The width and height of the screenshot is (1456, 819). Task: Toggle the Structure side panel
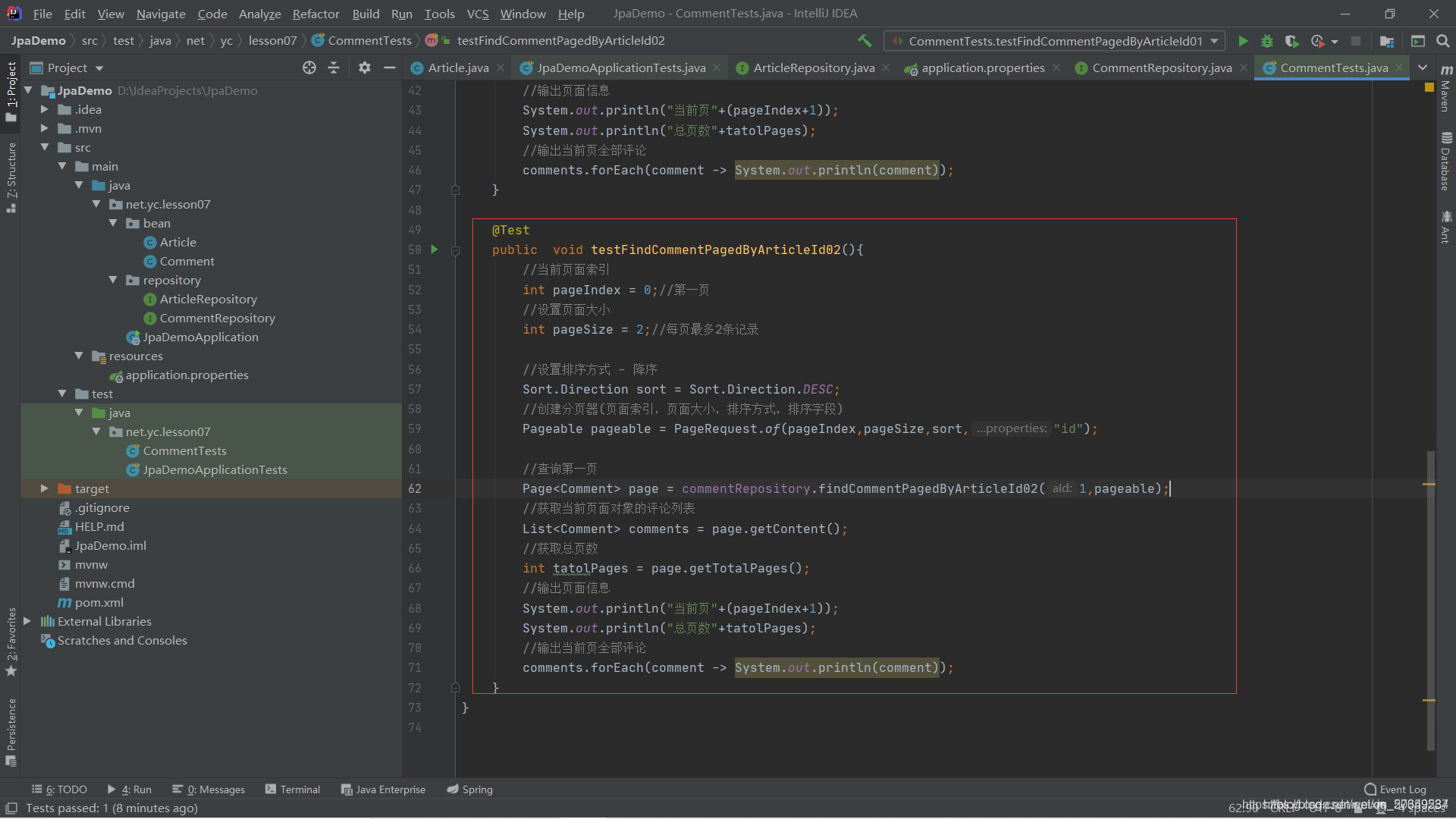click(x=11, y=176)
